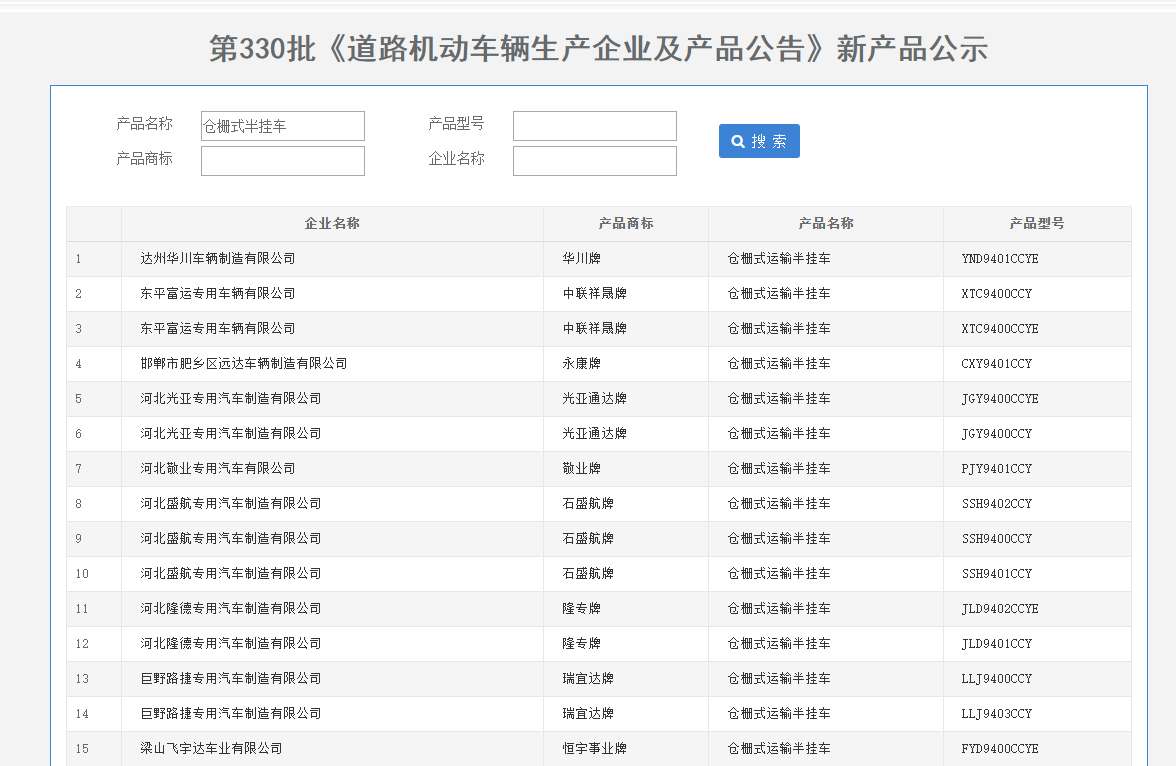Click model JLD9402CCYE
Image resolution: width=1176 pixels, height=766 pixels.
[x=1000, y=609]
